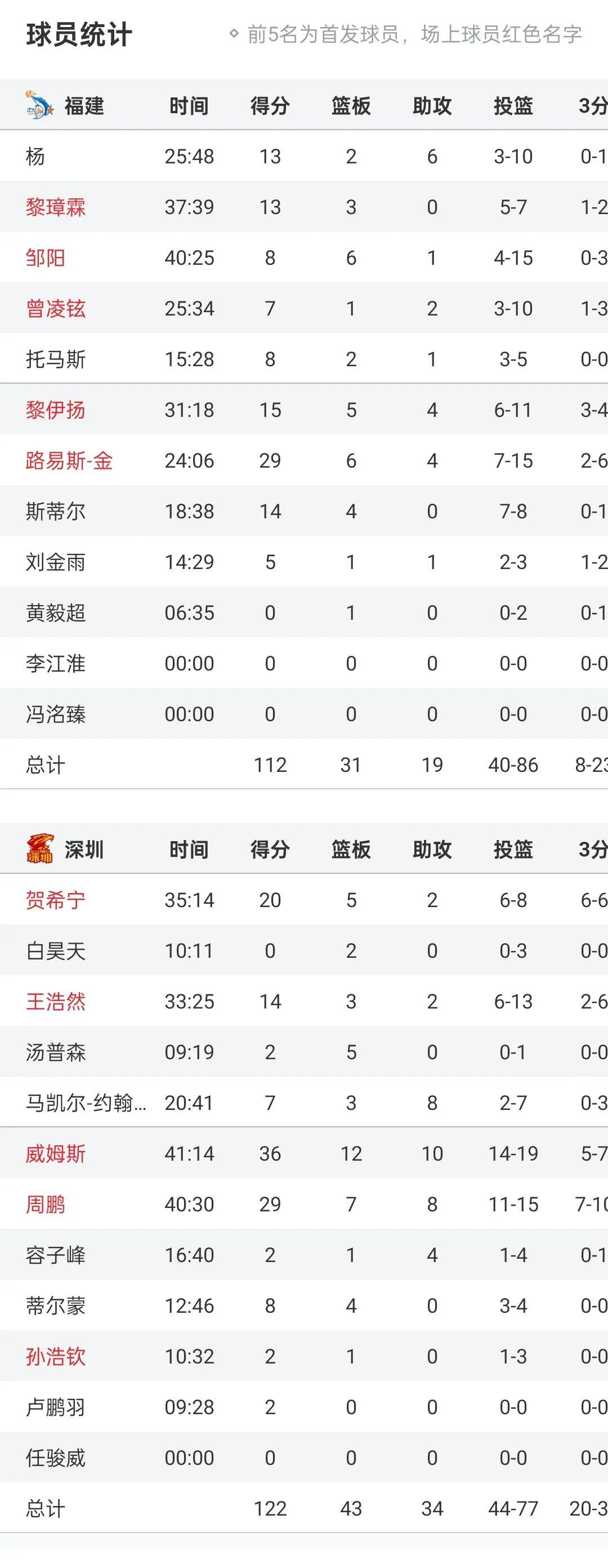608x1568 pixels.
Task: Open player 威姆斯's stats row
Action: pos(55,1153)
